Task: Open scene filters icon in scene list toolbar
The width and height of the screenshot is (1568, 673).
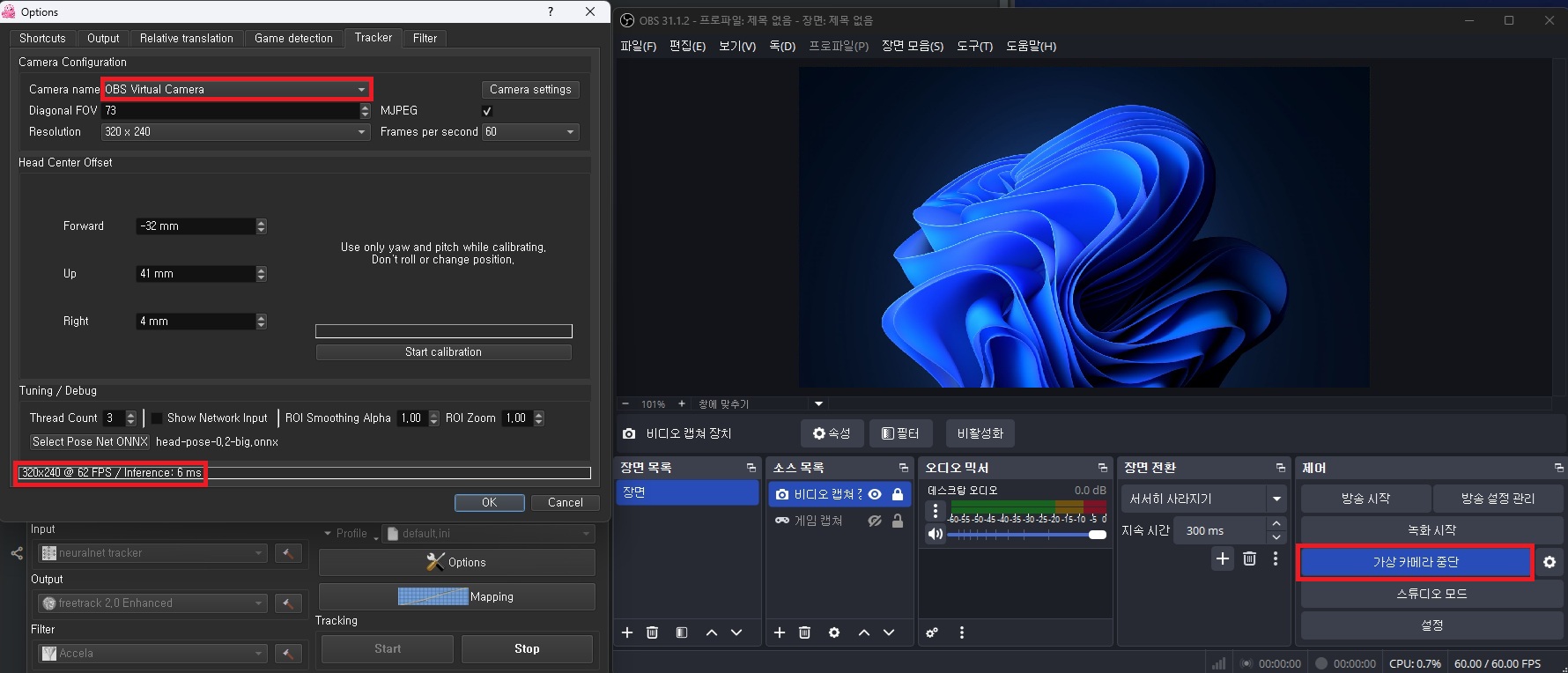Action: 682,632
